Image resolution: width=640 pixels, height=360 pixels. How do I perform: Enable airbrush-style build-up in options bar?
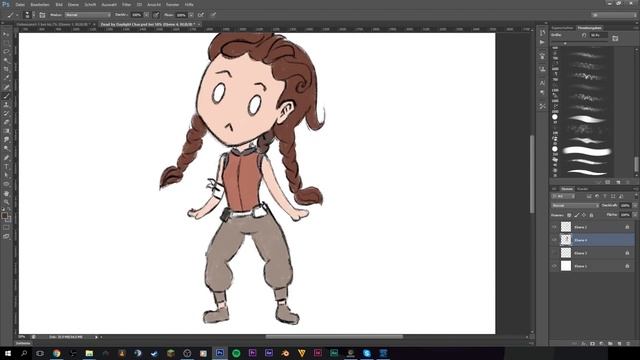click(x=201, y=15)
